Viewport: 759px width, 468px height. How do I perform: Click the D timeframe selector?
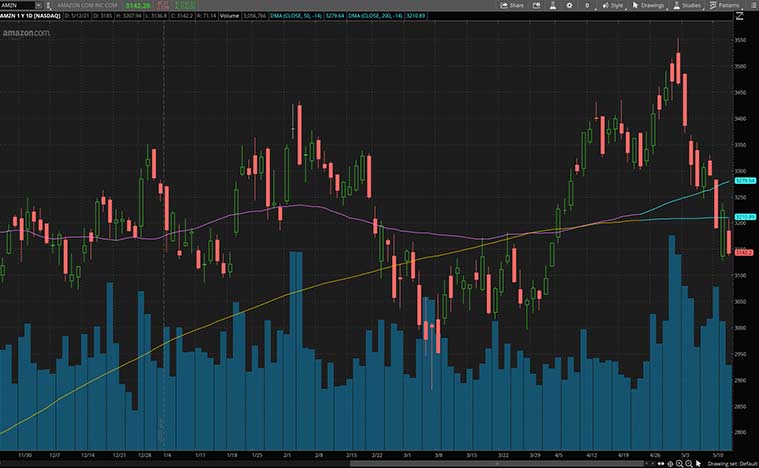point(585,5)
